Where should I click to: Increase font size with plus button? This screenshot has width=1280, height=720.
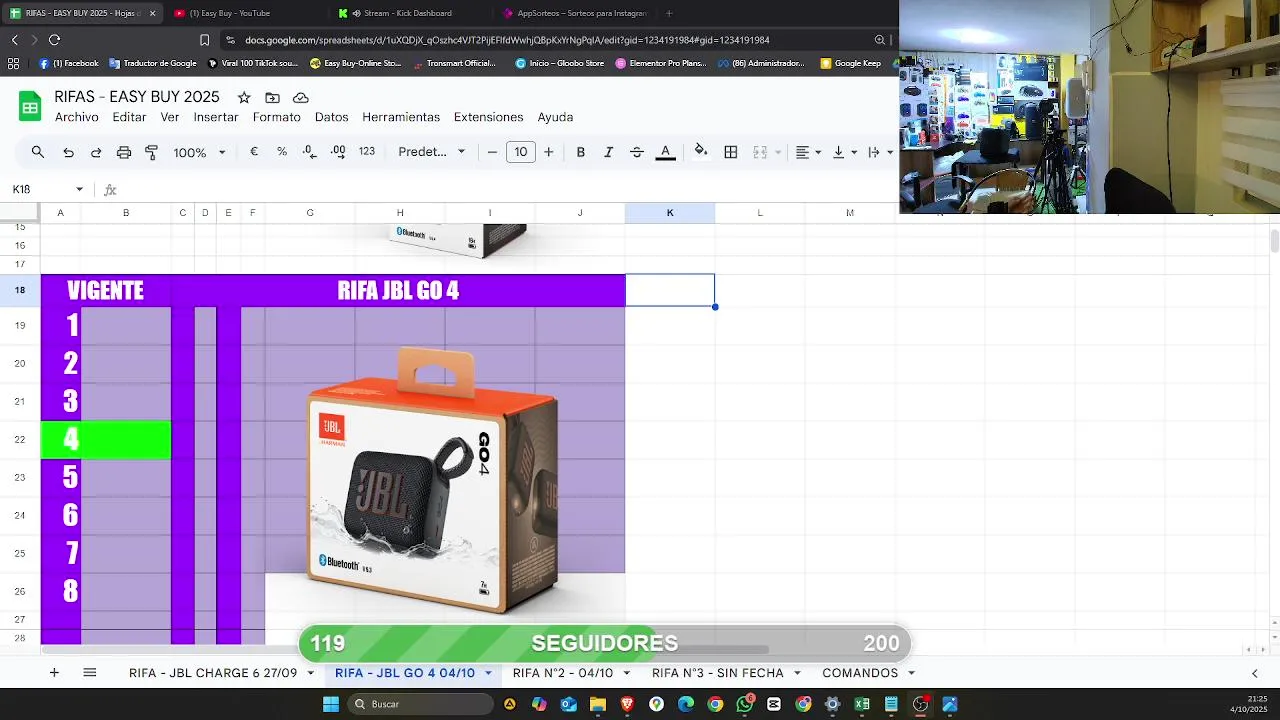(x=548, y=152)
